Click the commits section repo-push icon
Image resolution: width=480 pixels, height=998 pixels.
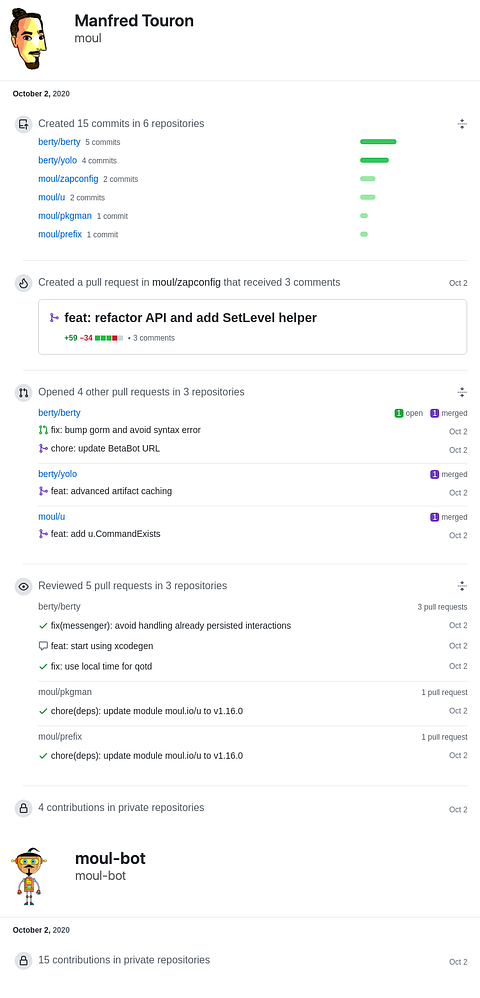24,124
